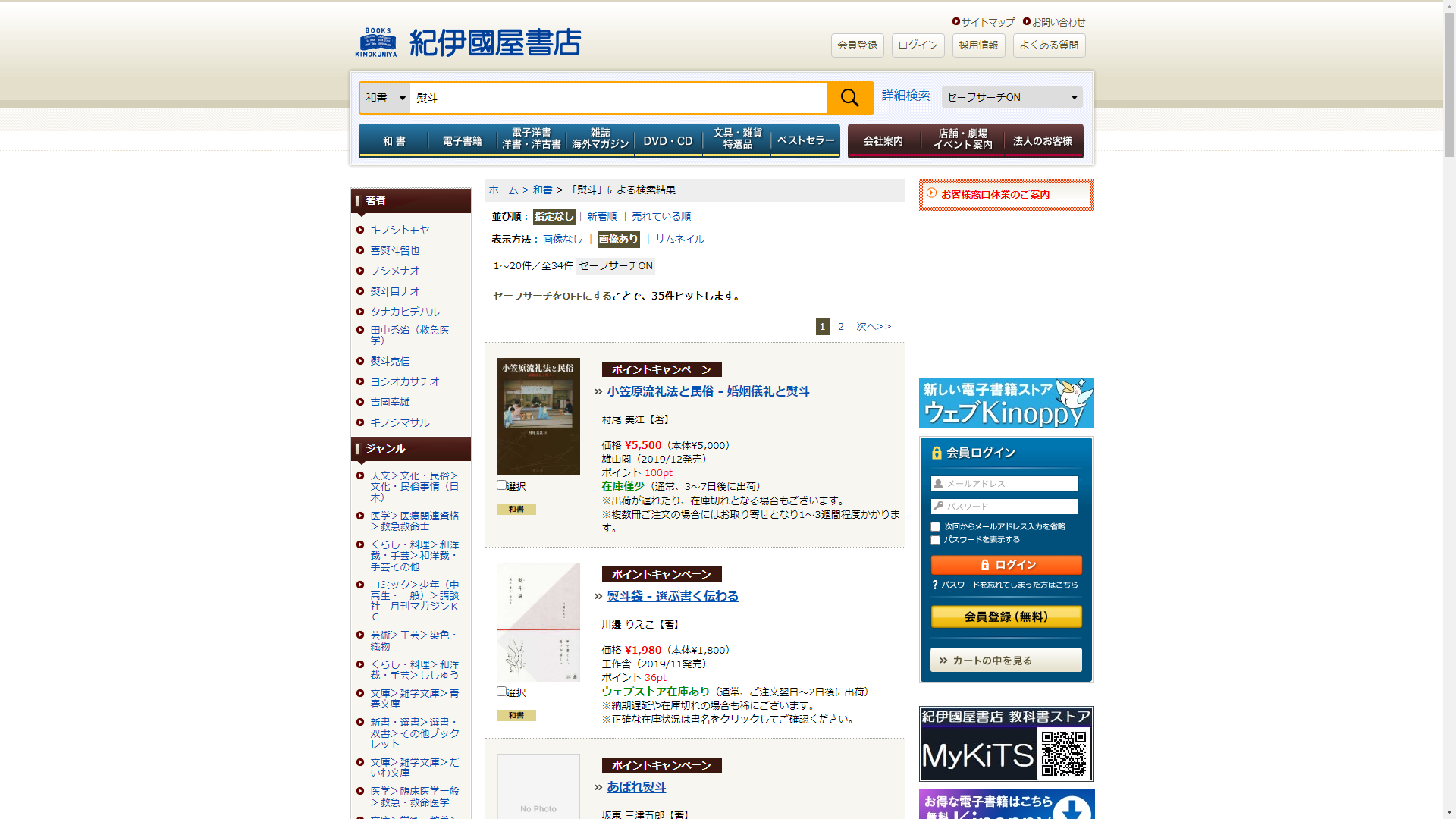Filter by author 吉岡幸雄
The image size is (1456, 819).
[390, 402]
